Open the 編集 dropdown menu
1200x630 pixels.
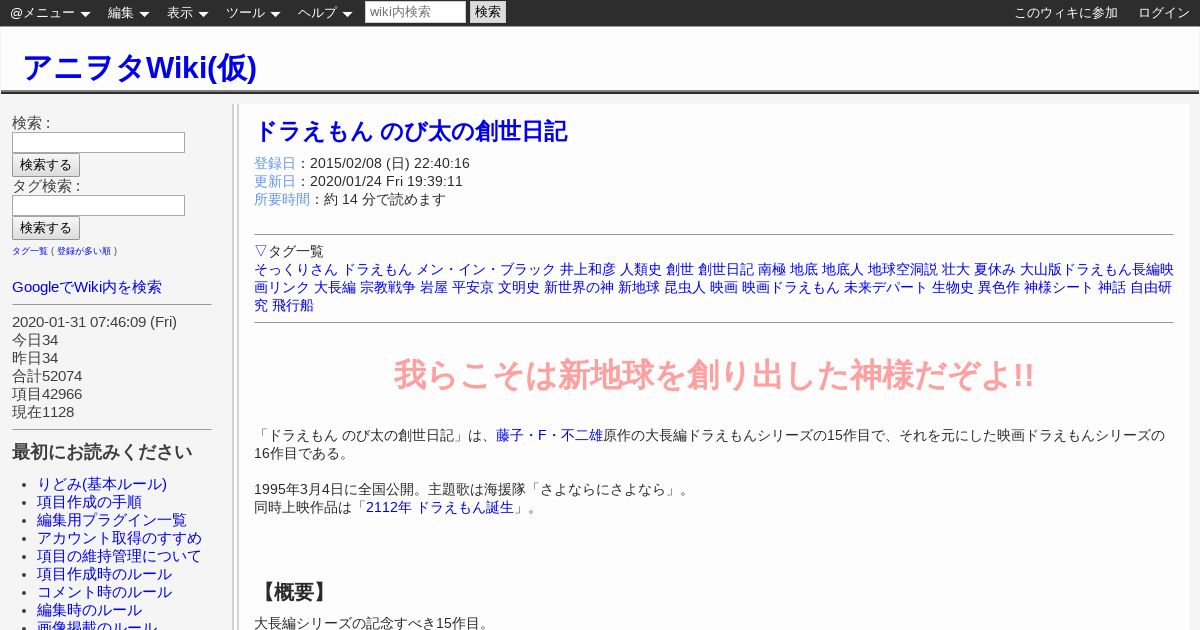pos(128,13)
